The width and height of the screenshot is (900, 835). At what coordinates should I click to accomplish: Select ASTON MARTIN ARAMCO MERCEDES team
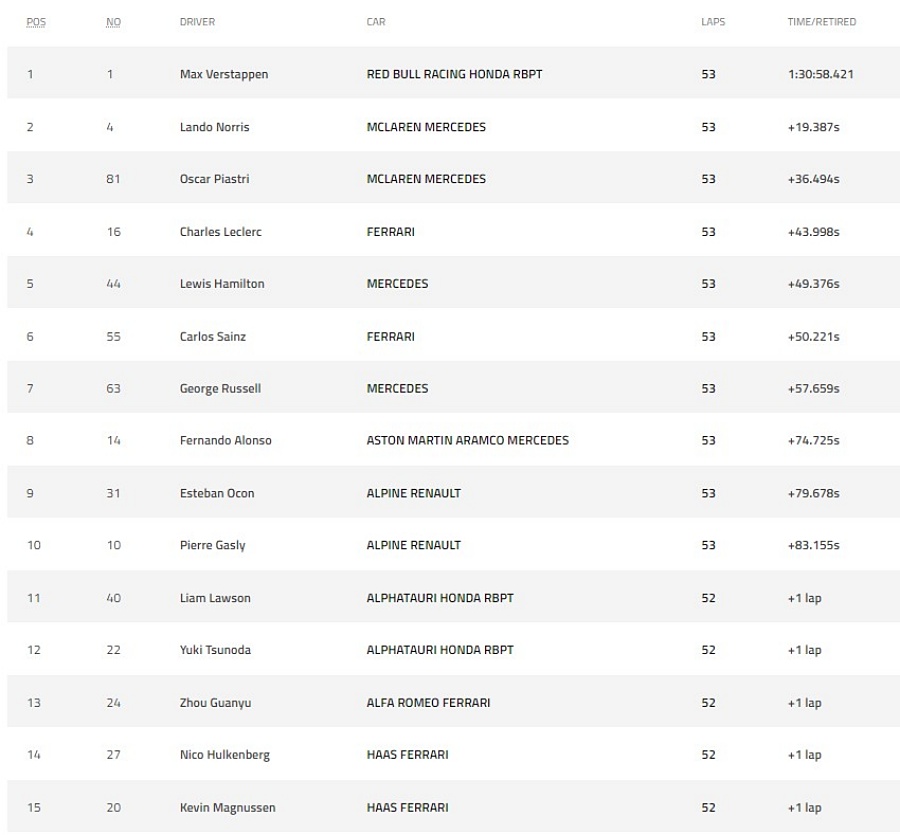468,440
